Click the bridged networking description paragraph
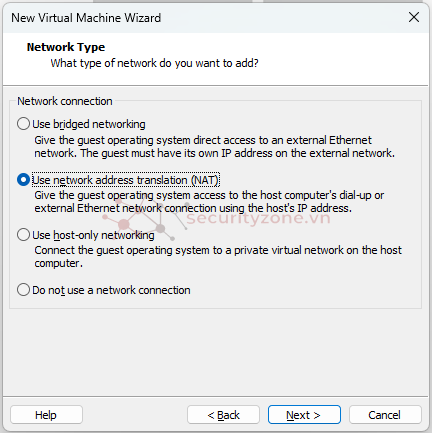 tap(215, 147)
